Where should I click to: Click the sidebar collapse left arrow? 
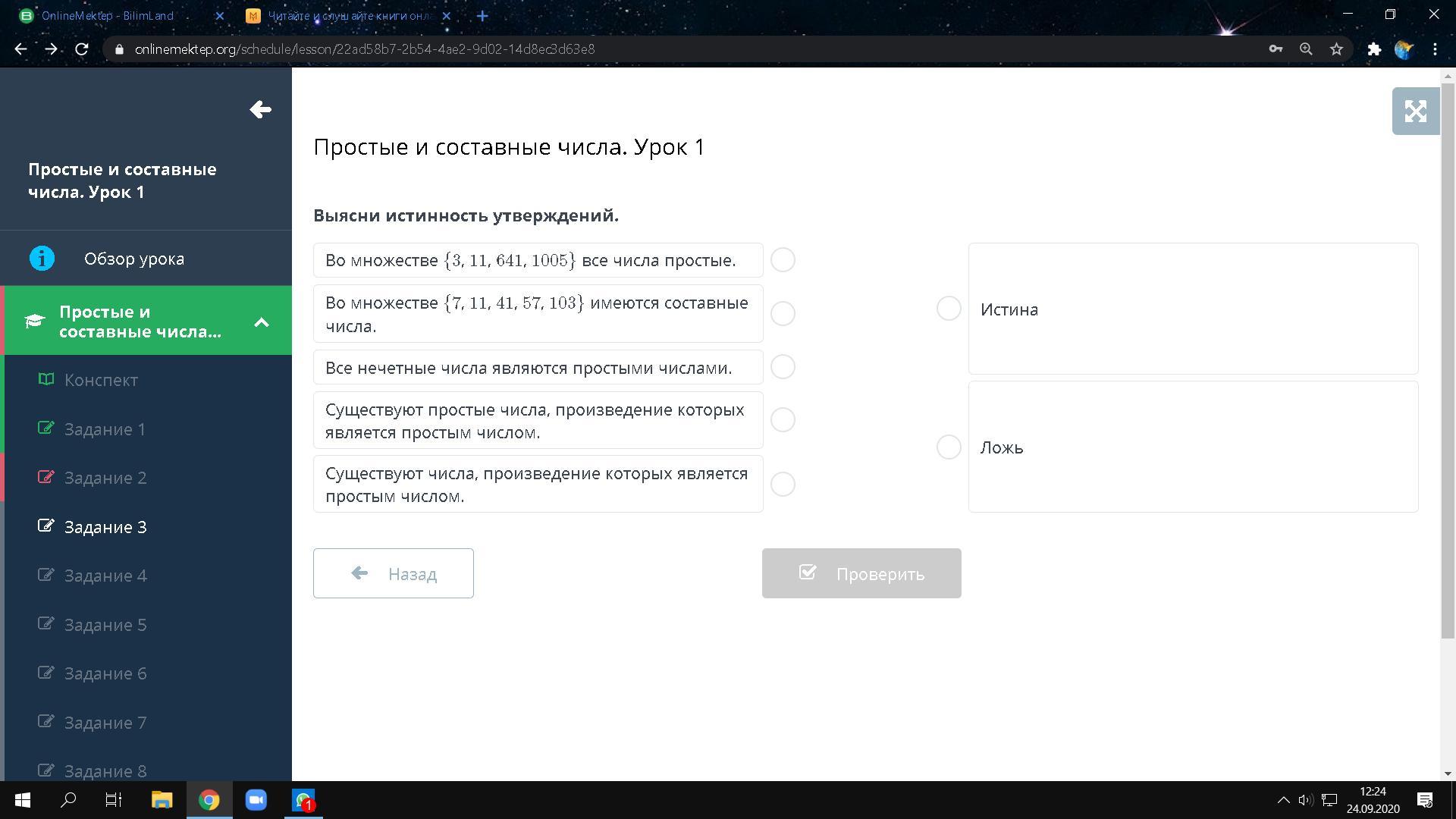click(260, 110)
